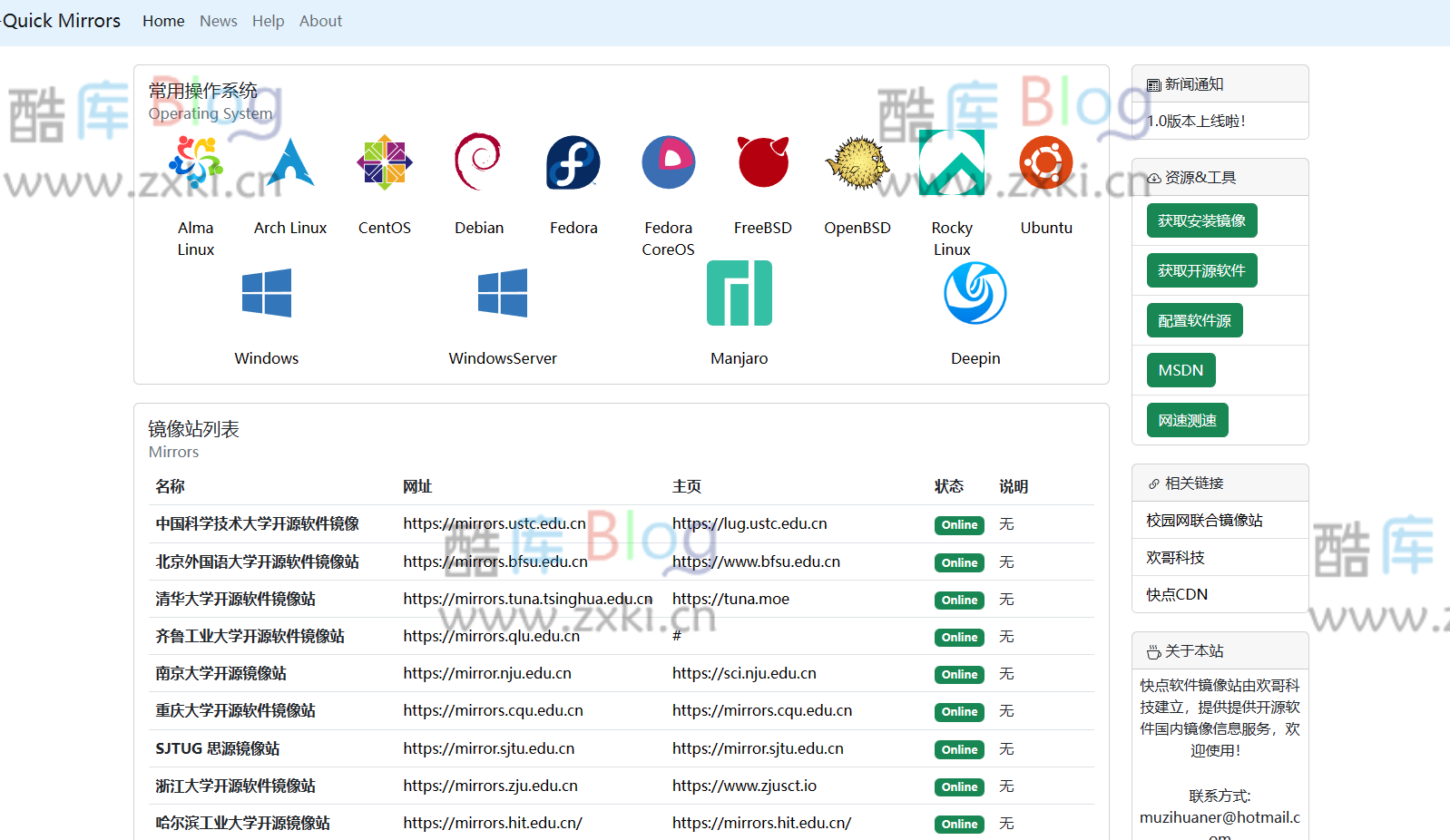The image size is (1450, 840).
Task: Open the mirrors.ustc.edu.cn URL link
Action: click(495, 523)
